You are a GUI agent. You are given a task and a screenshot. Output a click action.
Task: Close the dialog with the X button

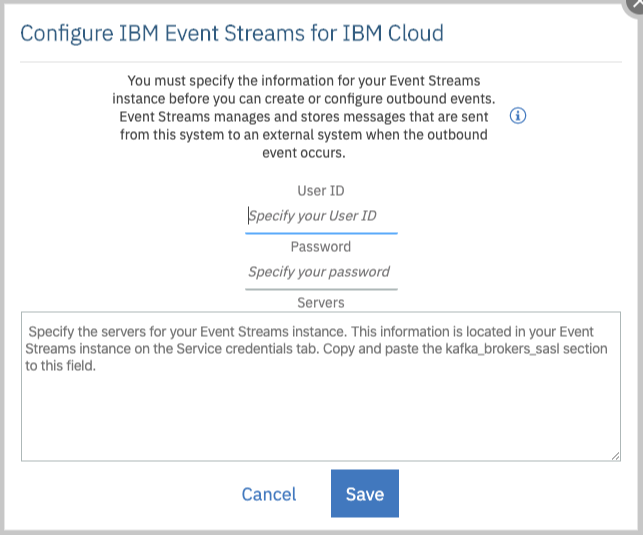click(x=635, y=5)
